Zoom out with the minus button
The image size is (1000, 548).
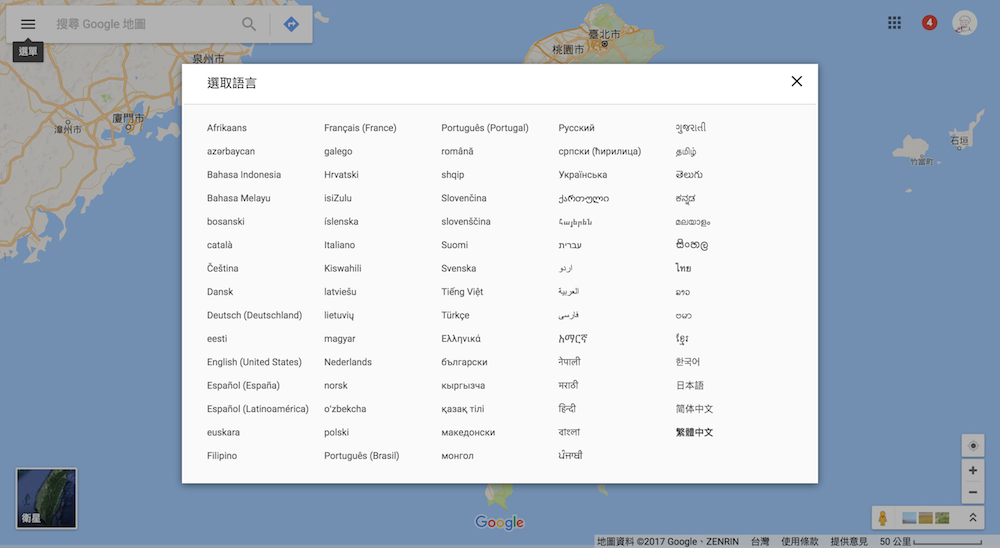click(x=973, y=492)
